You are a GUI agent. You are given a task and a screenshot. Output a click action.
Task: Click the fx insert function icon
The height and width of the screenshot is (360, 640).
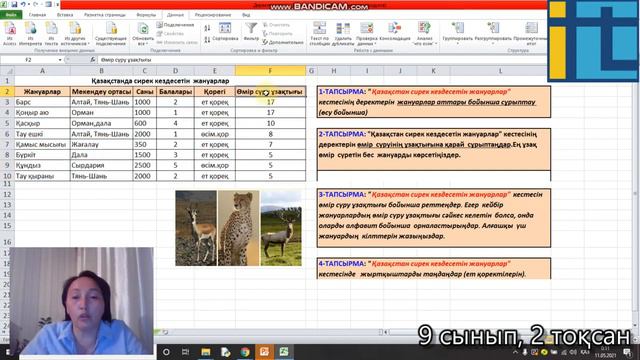[x=93, y=60]
